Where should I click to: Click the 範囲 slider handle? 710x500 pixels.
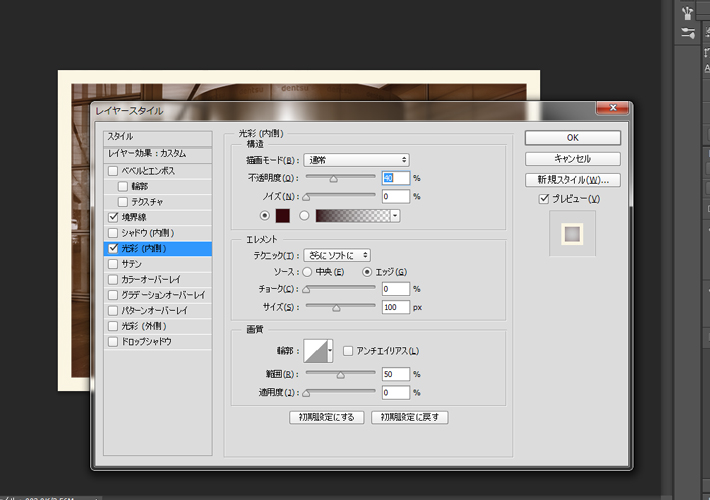[x=341, y=375]
